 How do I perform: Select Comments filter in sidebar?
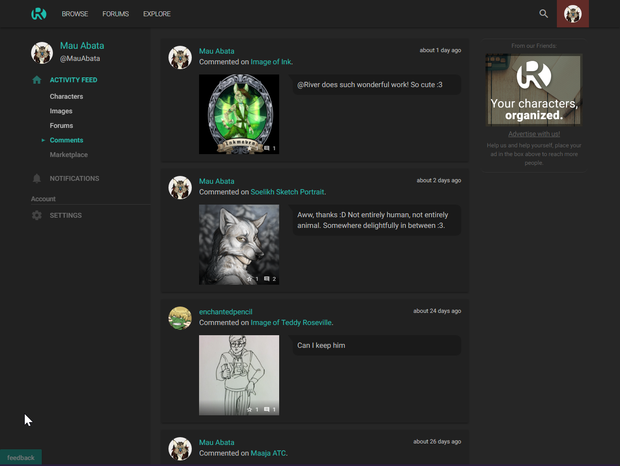[x=66, y=140]
